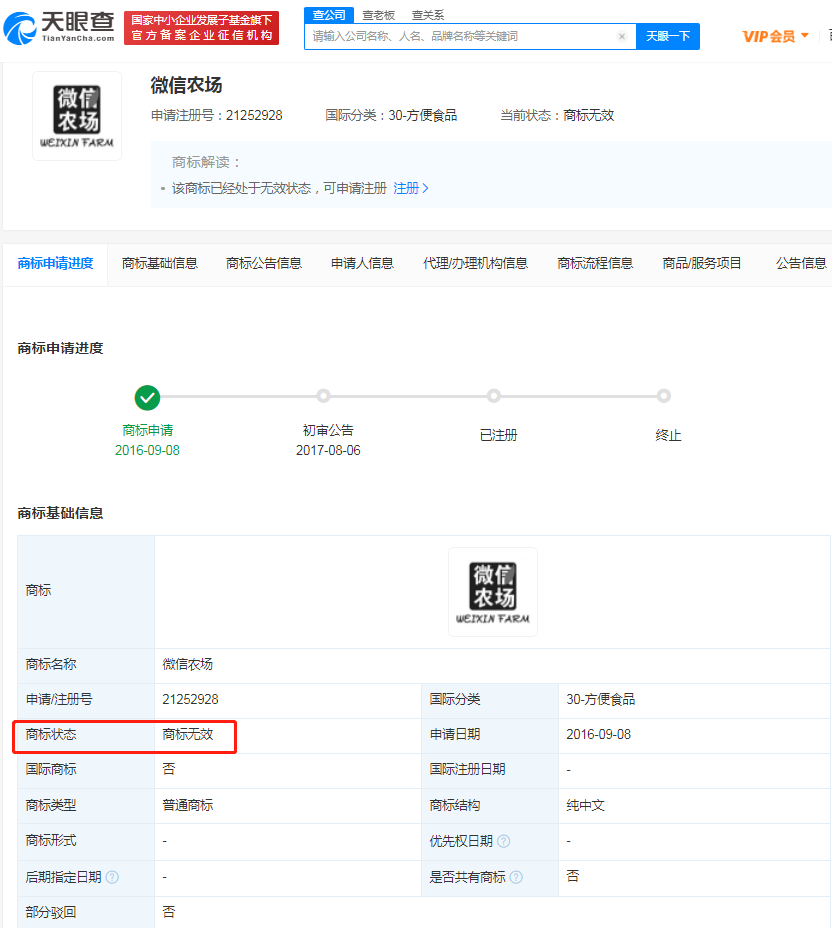Screen dimensions: 832x928
Task: Select the 商标类型 value 普通商标
Action: point(188,805)
